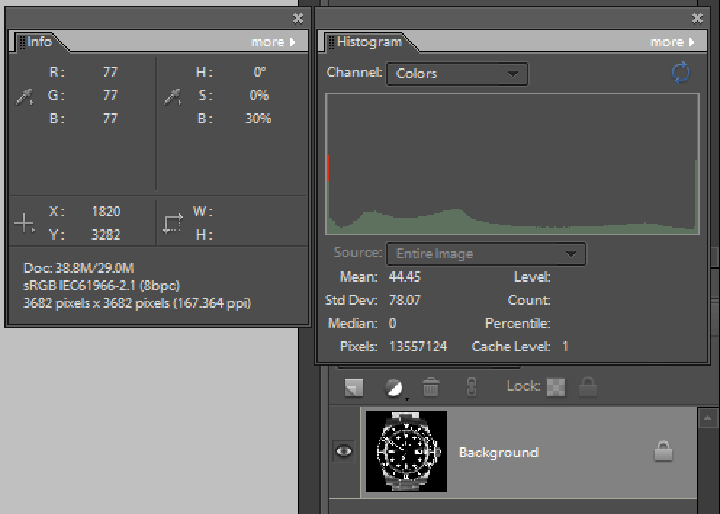Screen dimensions: 720x514
Task: Click the Y coordinate value 3282
Action: (x=106, y=235)
